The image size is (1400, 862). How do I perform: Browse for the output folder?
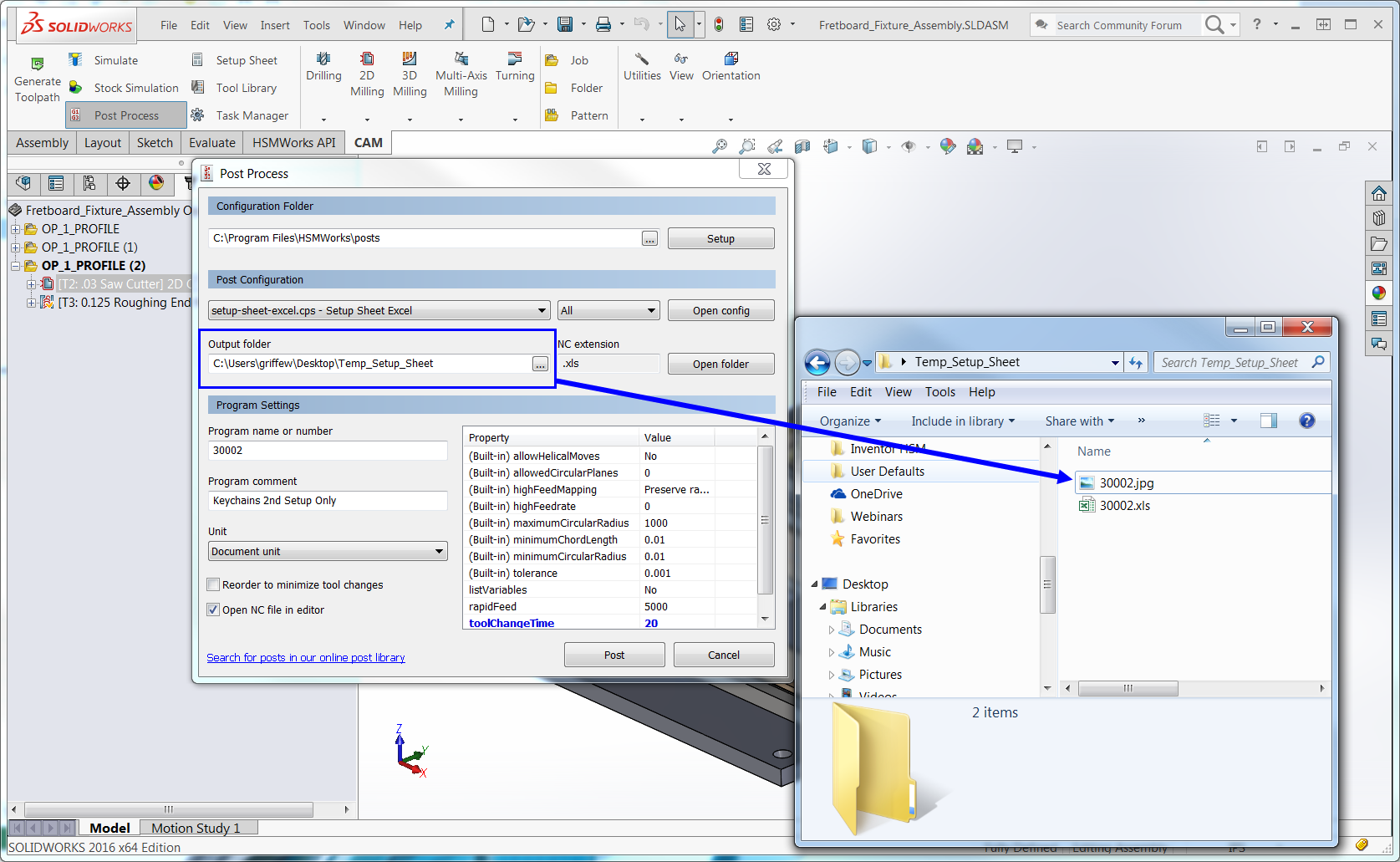click(x=540, y=364)
